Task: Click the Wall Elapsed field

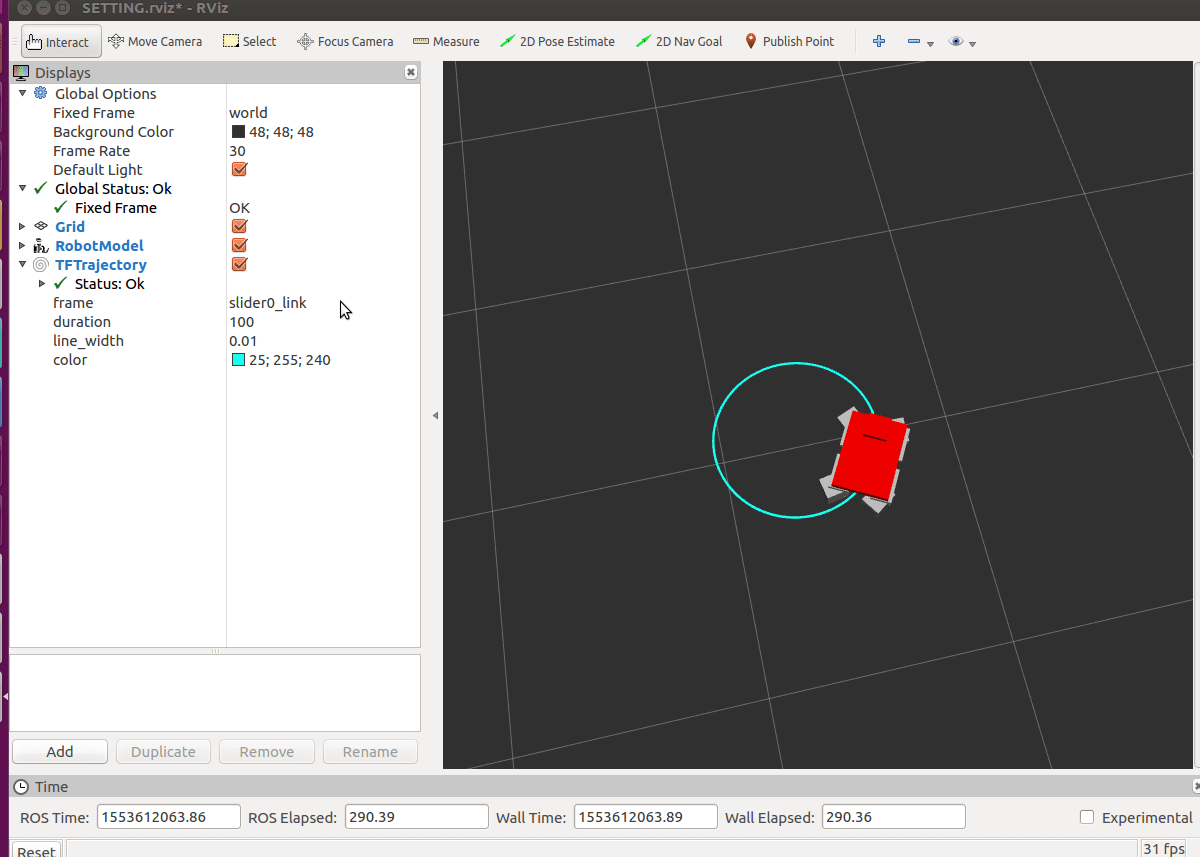Action: point(894,817)
